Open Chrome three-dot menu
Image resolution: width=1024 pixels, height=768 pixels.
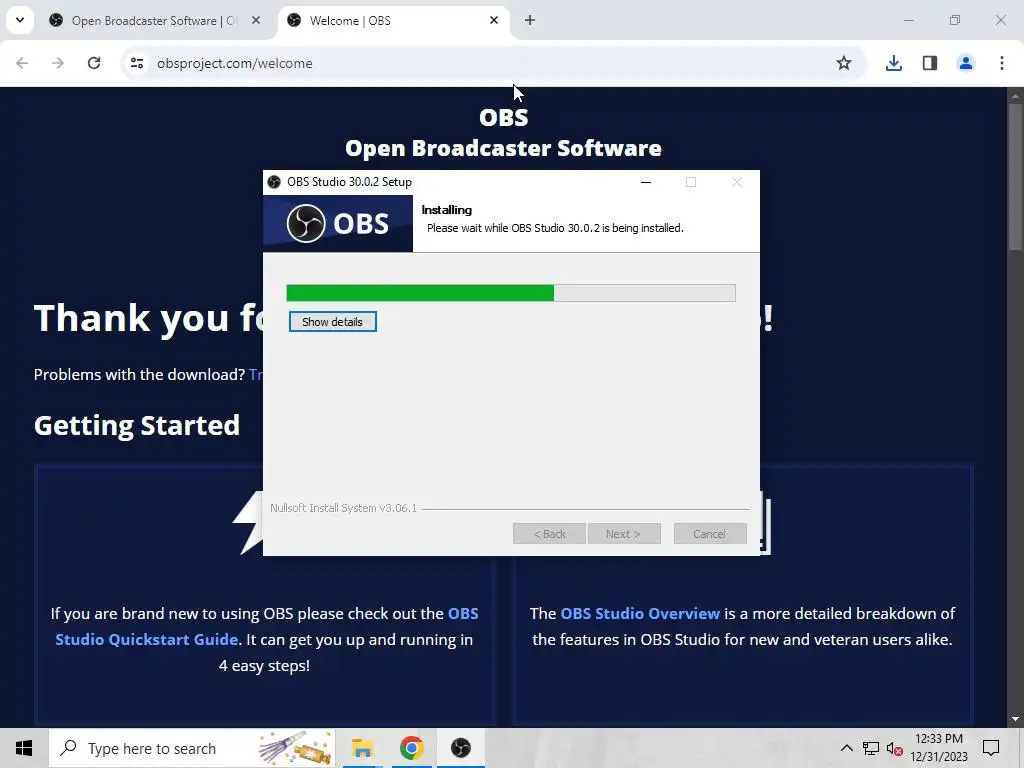pos(1002,63)
